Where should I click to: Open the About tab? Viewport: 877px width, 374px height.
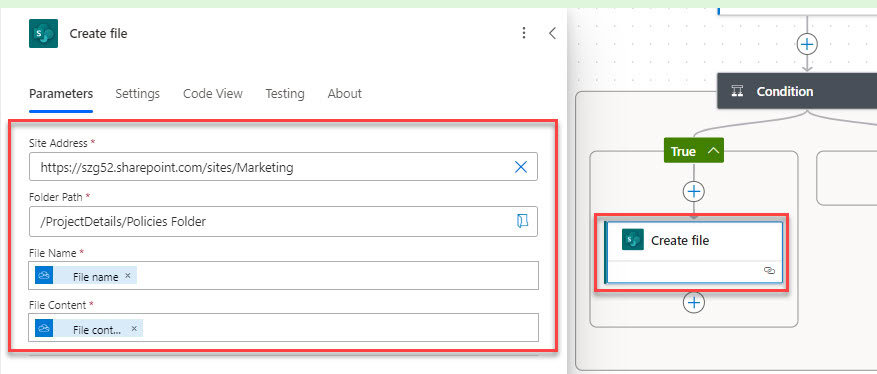[345, 93]
